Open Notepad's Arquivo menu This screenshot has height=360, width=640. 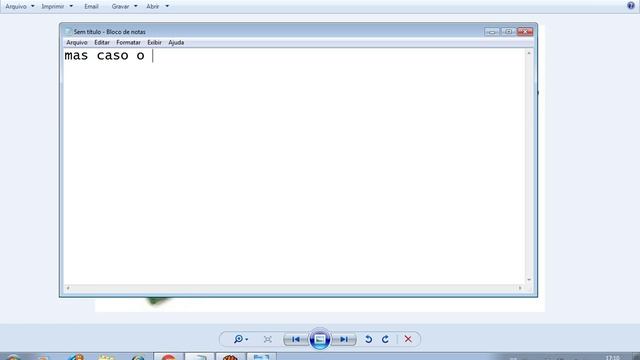pos(77,42)
